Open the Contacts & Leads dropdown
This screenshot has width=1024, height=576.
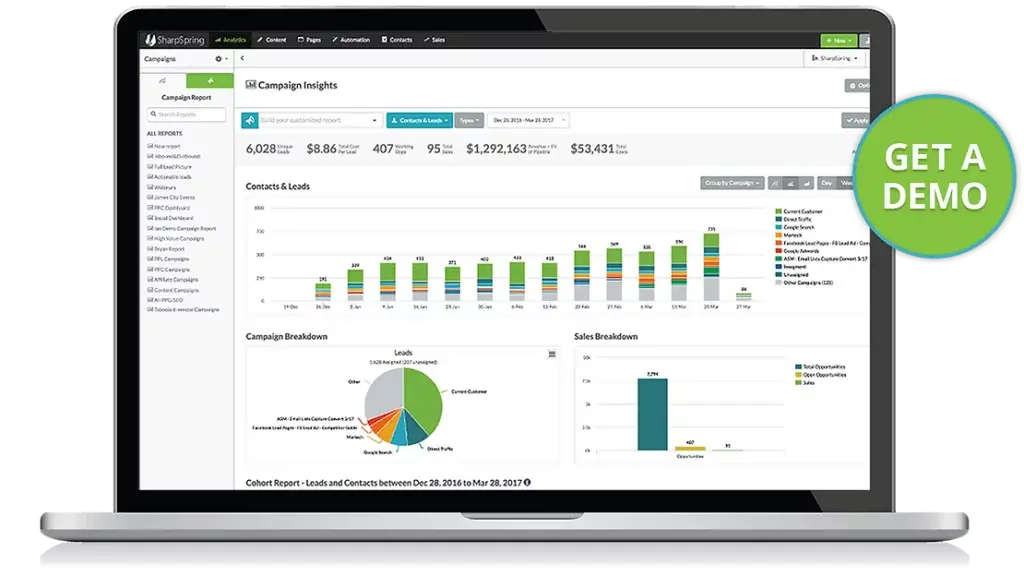click(x=419, y=120)
